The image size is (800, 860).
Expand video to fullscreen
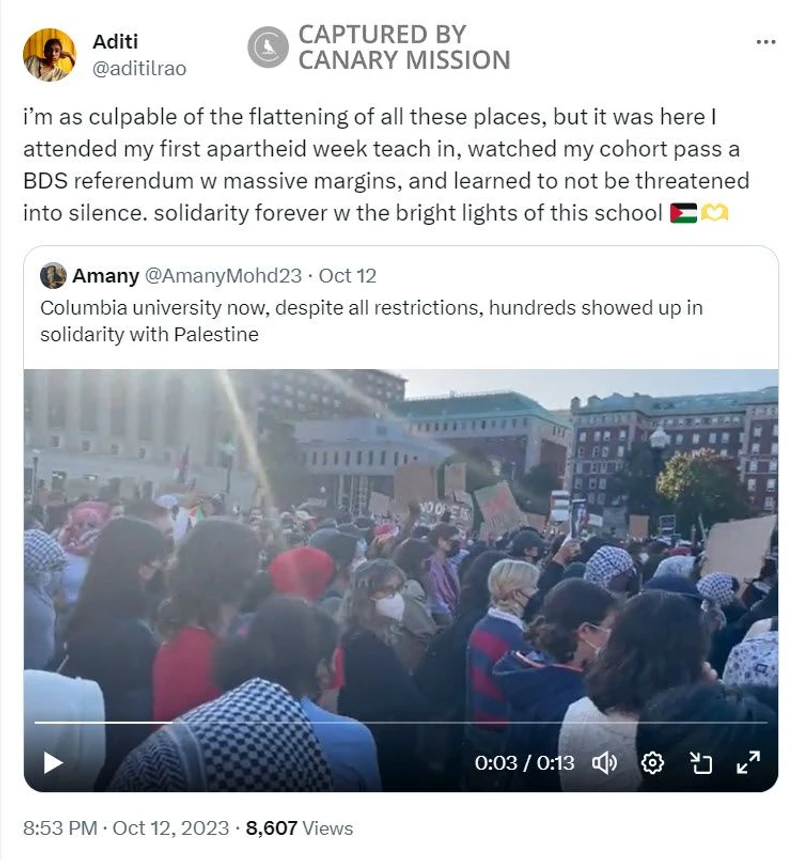point(748,762)
